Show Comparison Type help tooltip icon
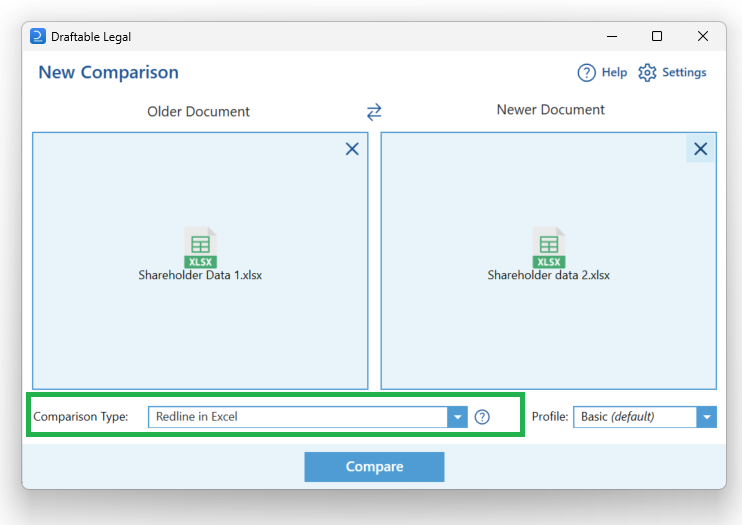This screenshot has width=742, height=525. 482,417
